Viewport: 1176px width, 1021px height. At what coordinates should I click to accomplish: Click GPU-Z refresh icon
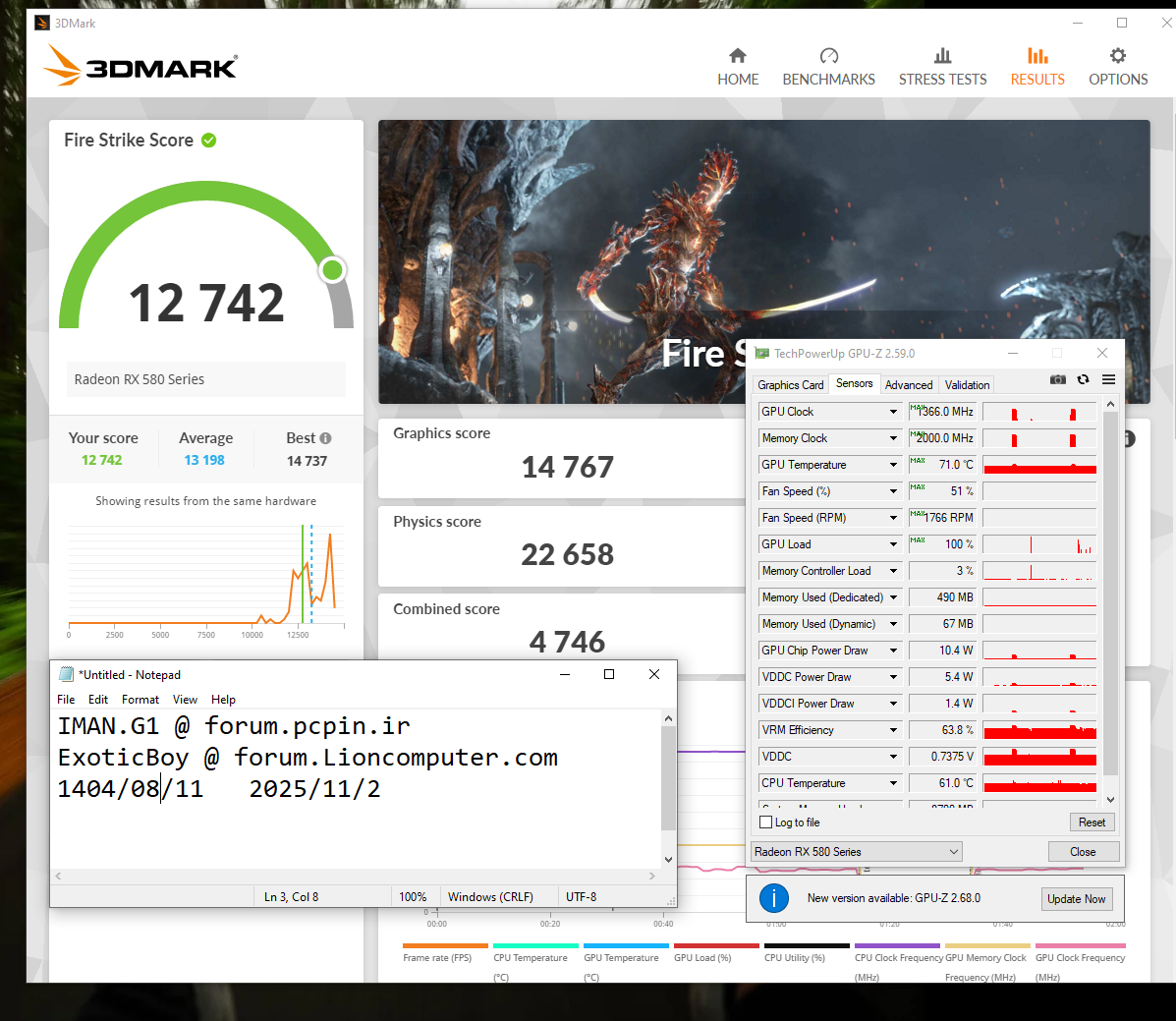coord(1083,380)
